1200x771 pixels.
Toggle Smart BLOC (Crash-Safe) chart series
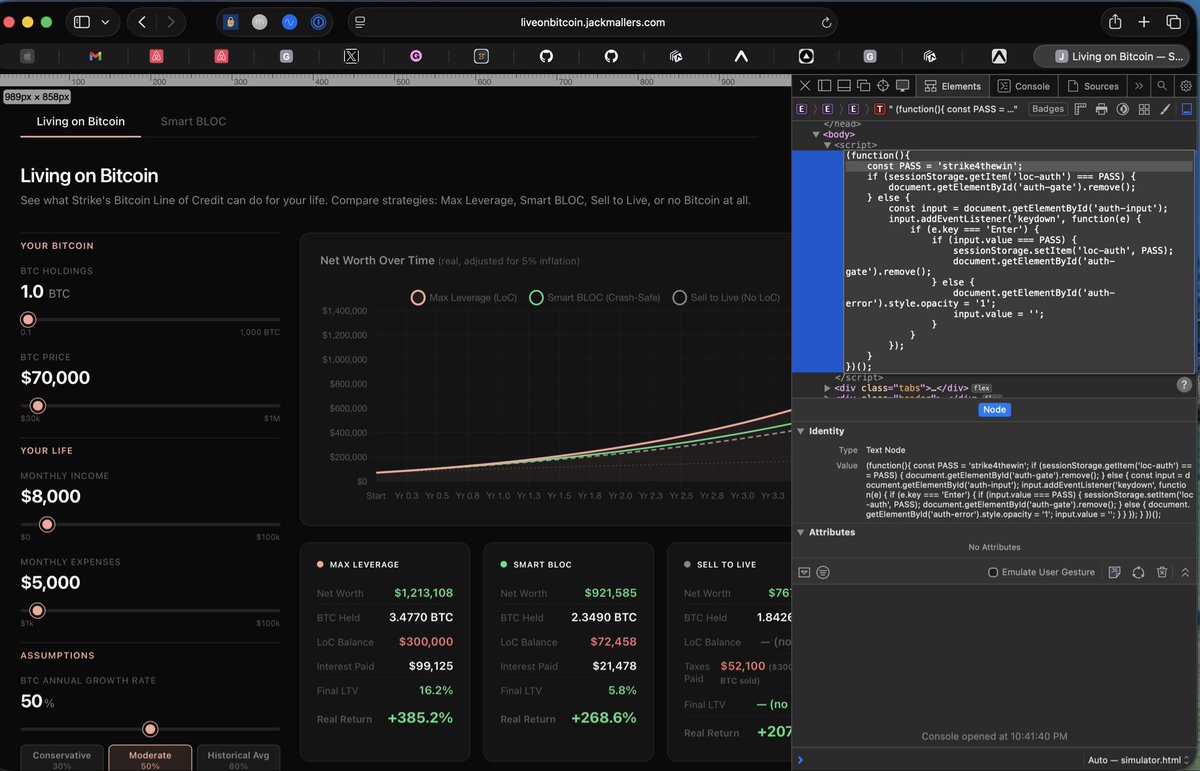595,297
